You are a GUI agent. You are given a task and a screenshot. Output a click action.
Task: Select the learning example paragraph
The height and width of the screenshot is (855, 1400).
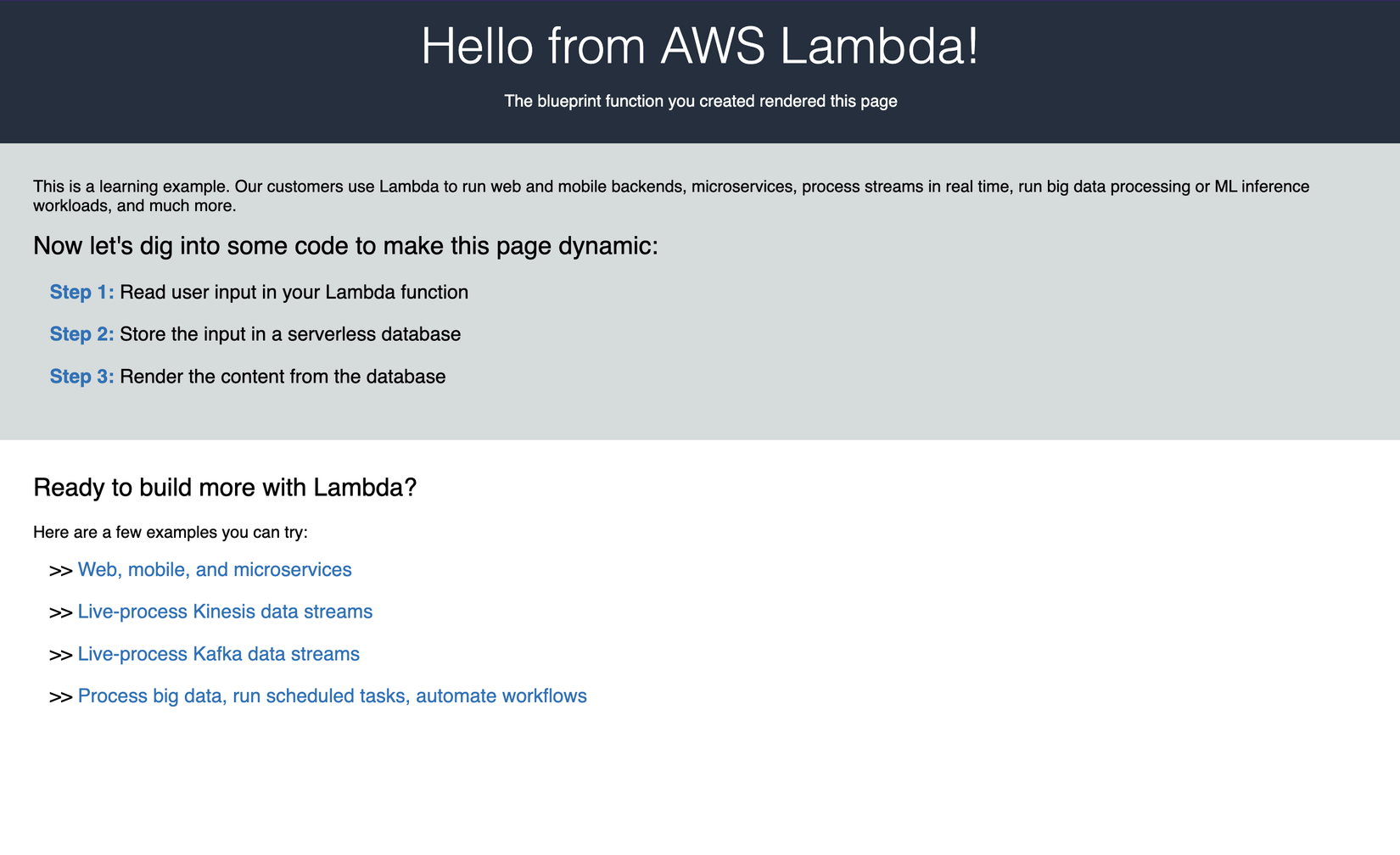[670, 195]
